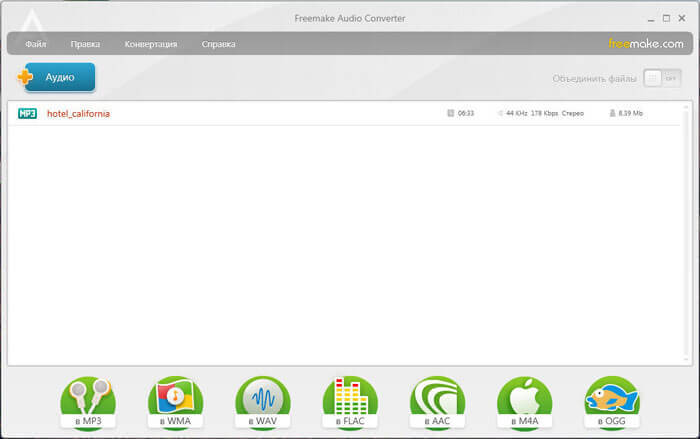Image resolution: width=700 pixels, height=439 pixels.
Task: Click the 8.39 Mb file size
Action: (x=631, y=114)
